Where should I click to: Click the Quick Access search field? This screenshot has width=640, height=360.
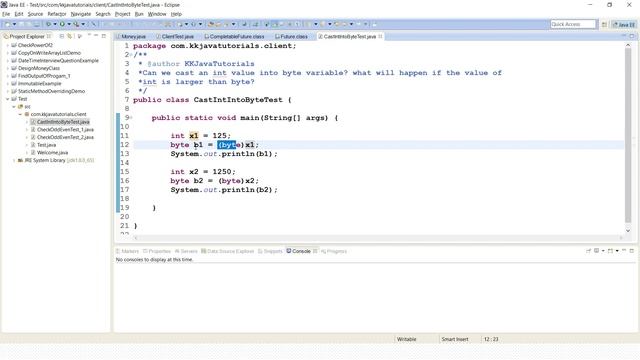573,24
